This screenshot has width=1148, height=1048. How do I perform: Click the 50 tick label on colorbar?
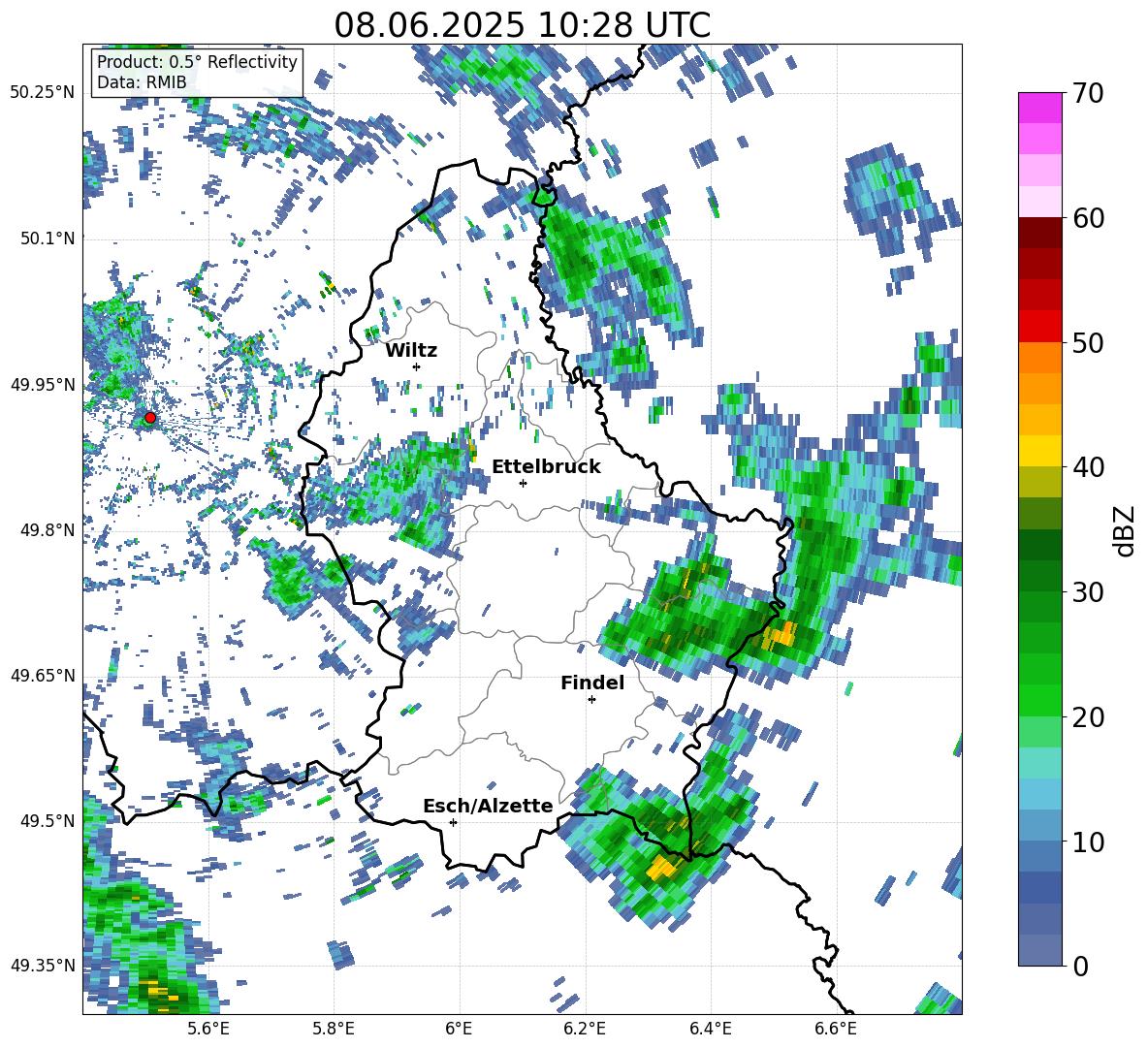1087,342
